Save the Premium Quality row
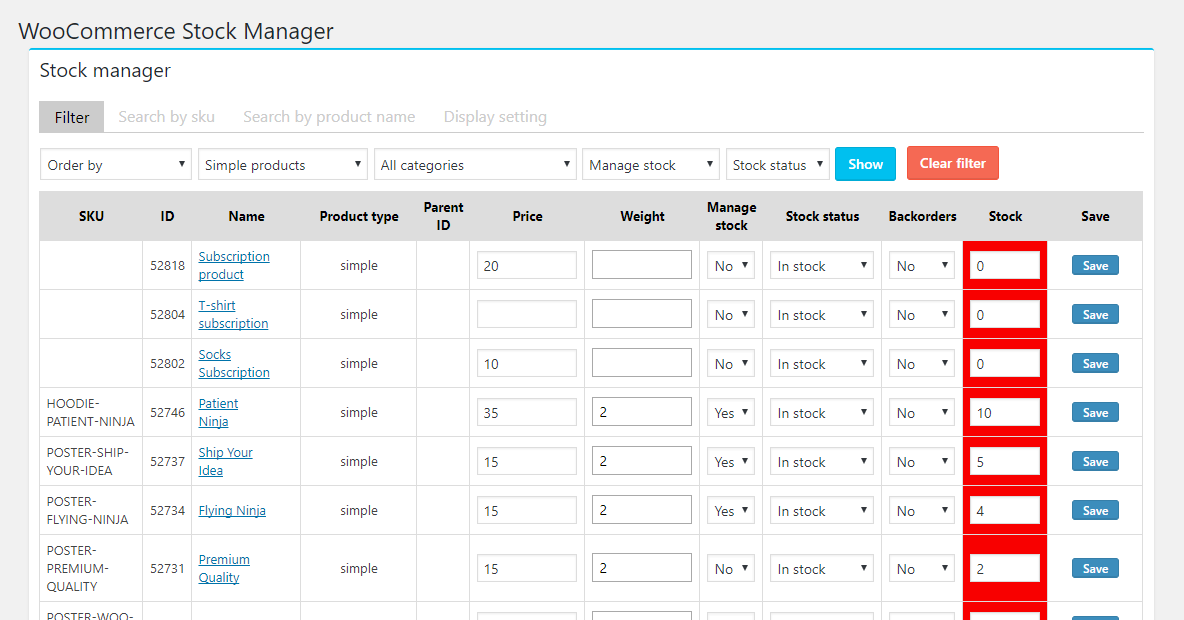1184x620 pixels. [x=1095, y=569]
